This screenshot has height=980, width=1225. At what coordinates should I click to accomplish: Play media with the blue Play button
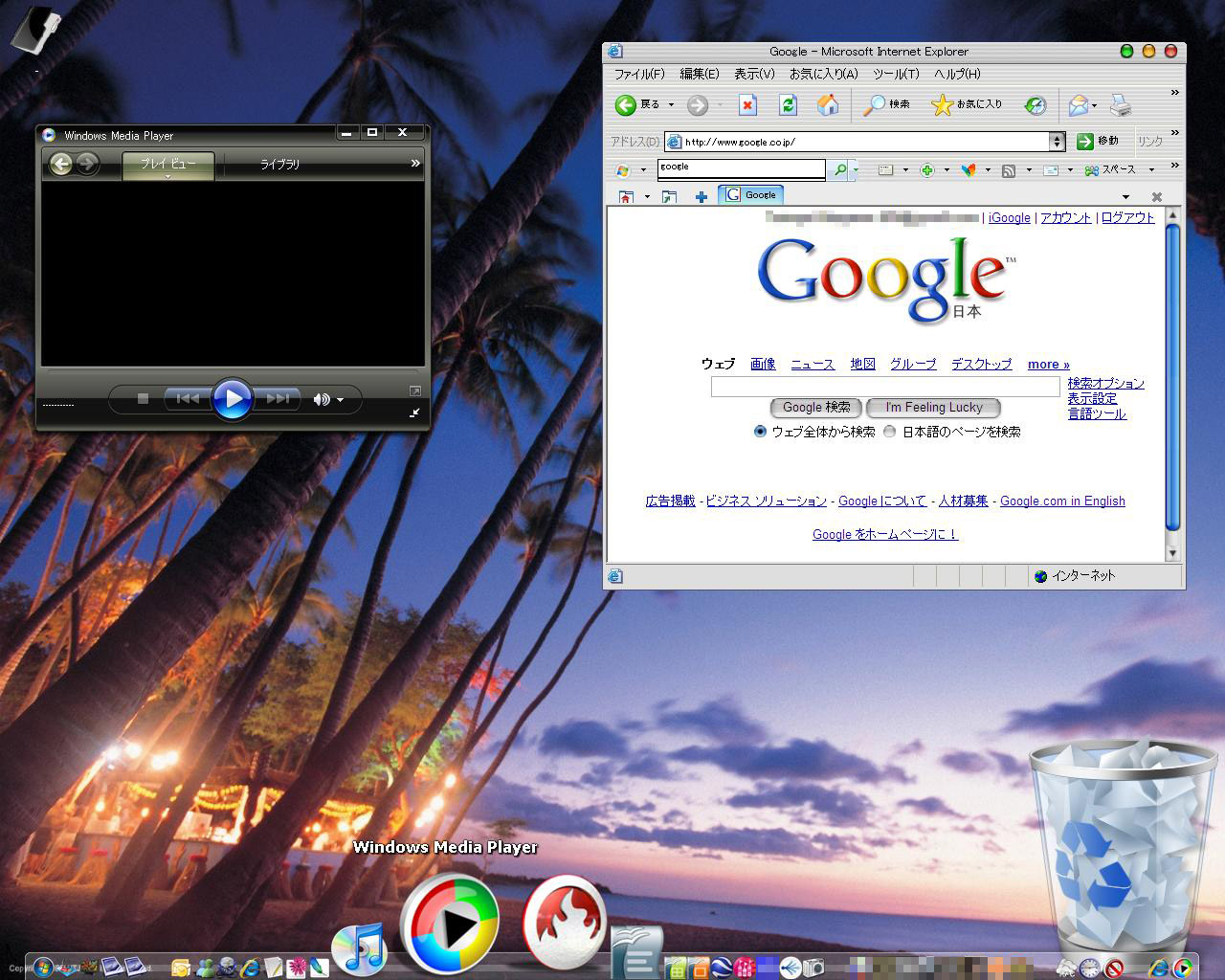click(x=232, y=399)
